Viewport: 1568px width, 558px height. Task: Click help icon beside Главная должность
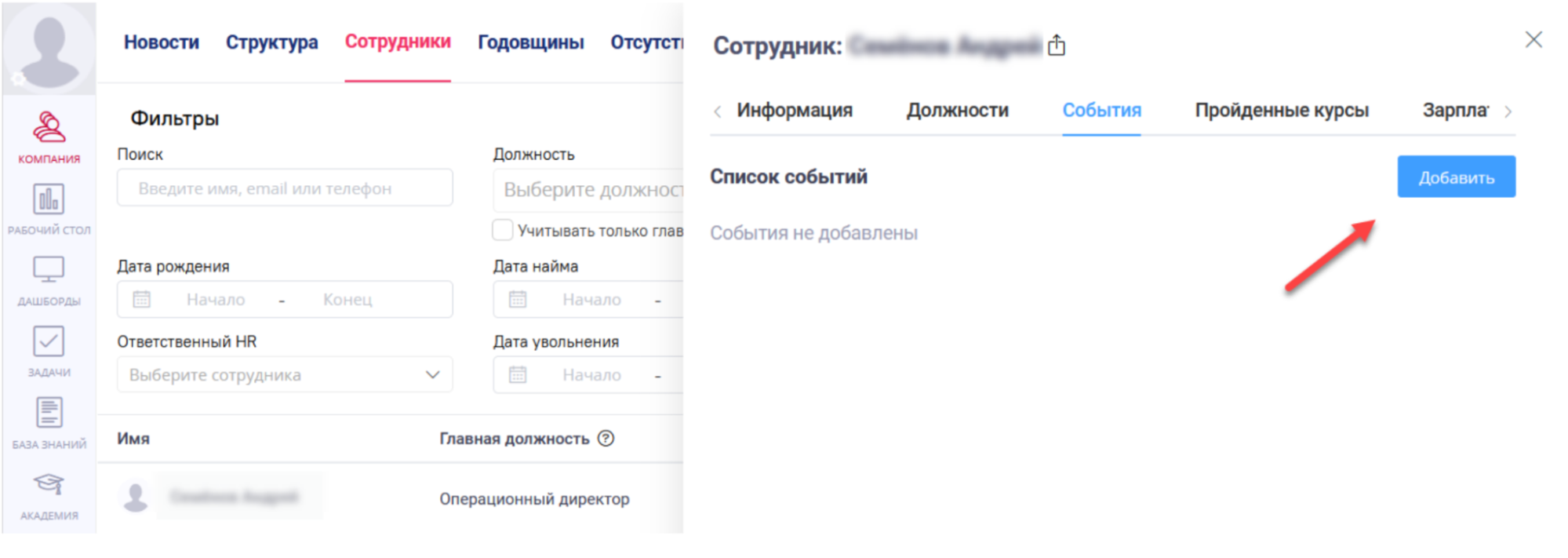[x=606, y=438]
